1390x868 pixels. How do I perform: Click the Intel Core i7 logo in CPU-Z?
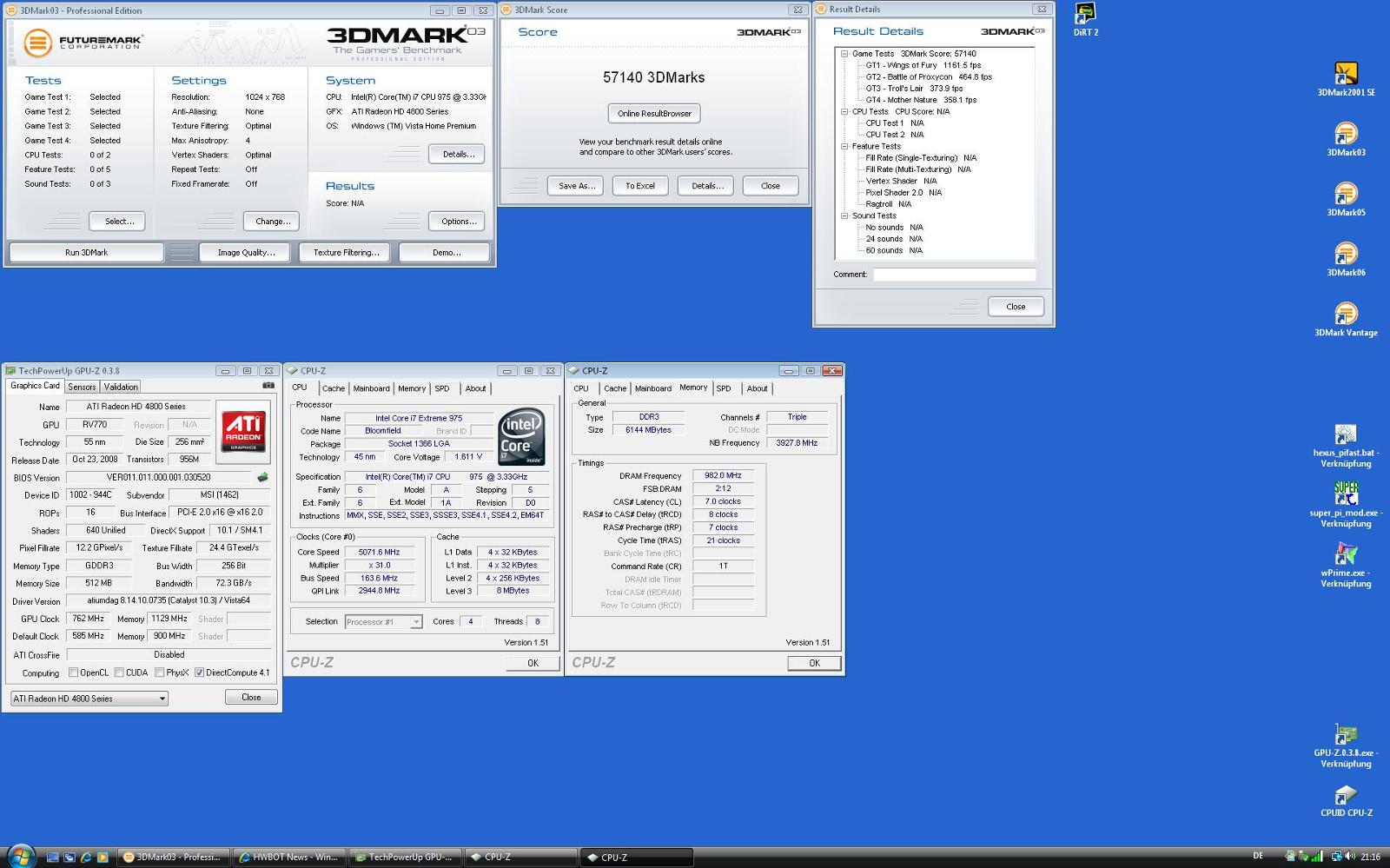521,436
